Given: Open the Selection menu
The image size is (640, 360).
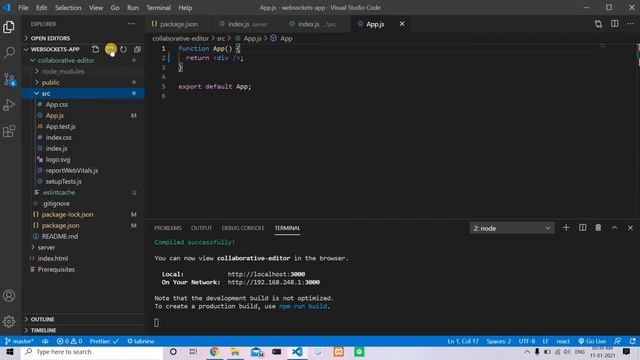Looking at the screenshot, I should (x=68, y=8).
